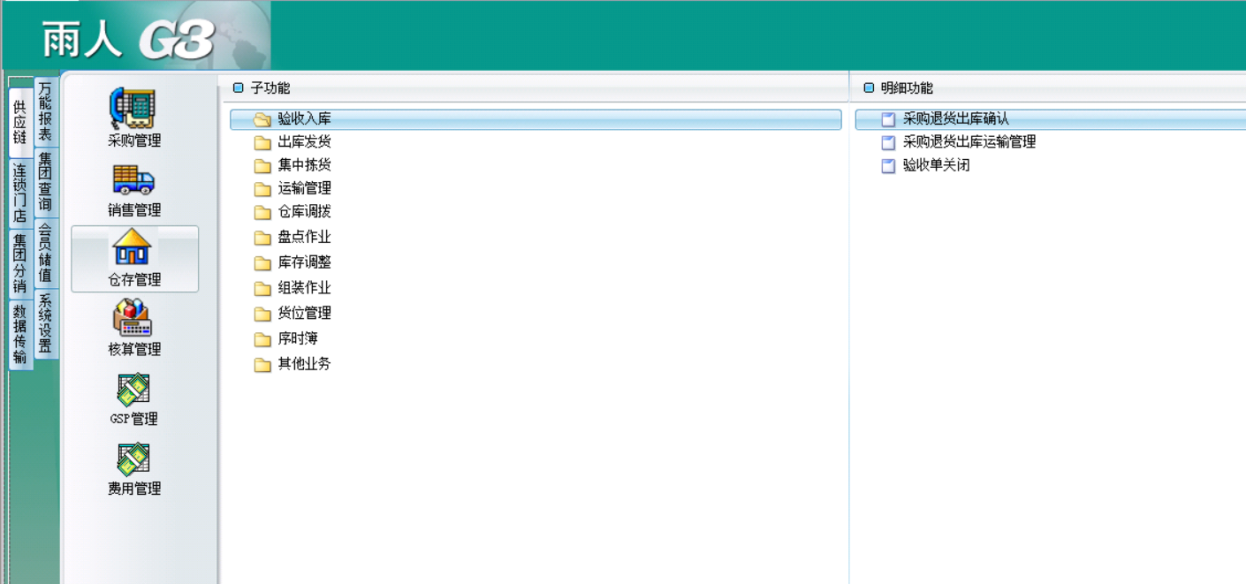The image size is (1246, 584).
Task: Open the 费用管理 expense module icon
Action: coord(134,469)
